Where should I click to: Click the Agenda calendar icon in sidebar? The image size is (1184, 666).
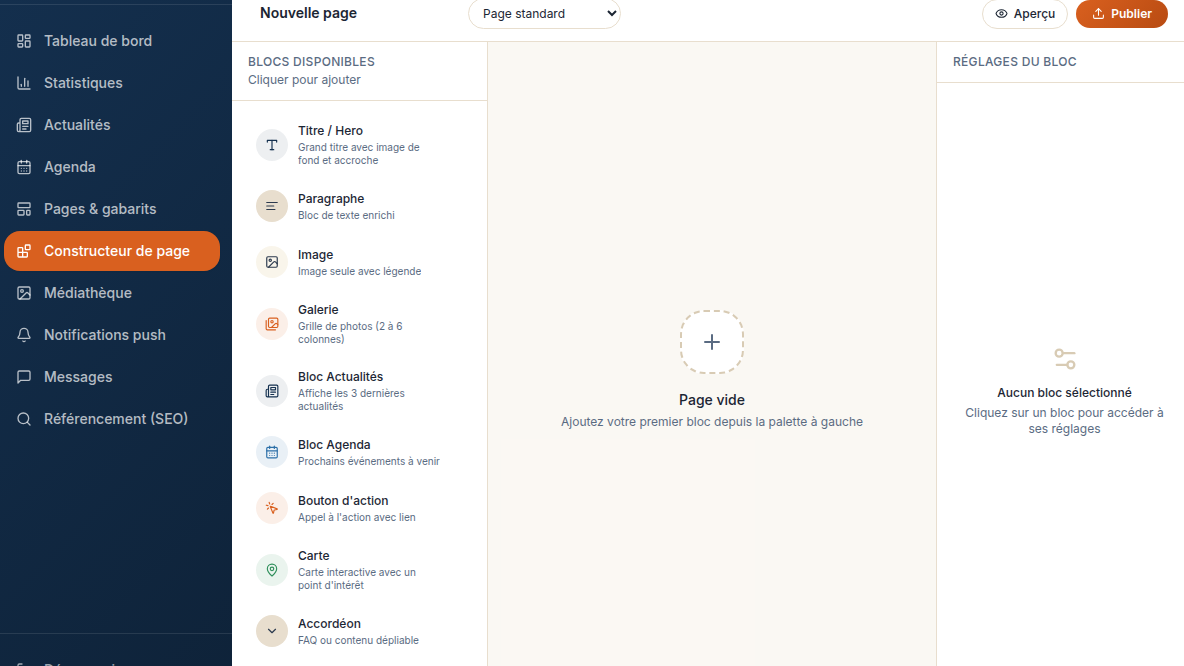pos(24,167)
